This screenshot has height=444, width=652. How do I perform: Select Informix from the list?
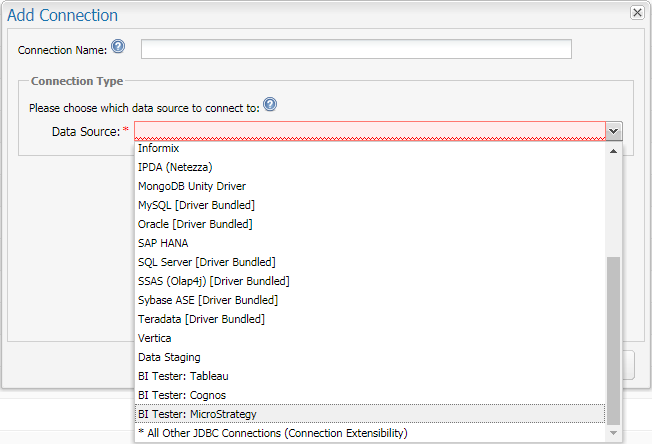point(159,148)
